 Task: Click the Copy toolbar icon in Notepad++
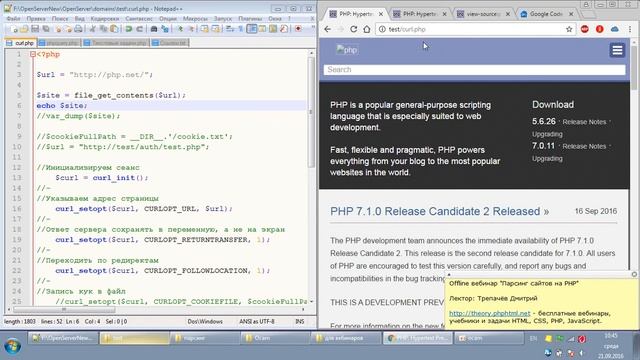click(x=104, y=29)
